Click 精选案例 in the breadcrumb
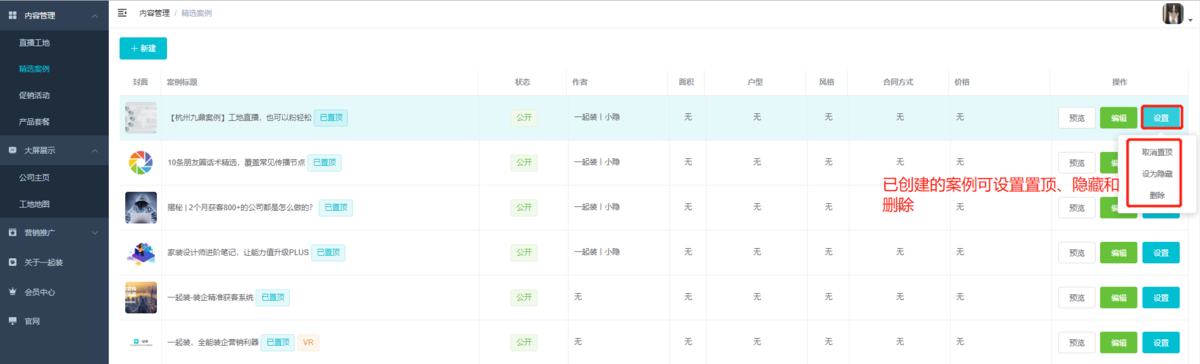The image size is (1200, 364). pos(196,14)
